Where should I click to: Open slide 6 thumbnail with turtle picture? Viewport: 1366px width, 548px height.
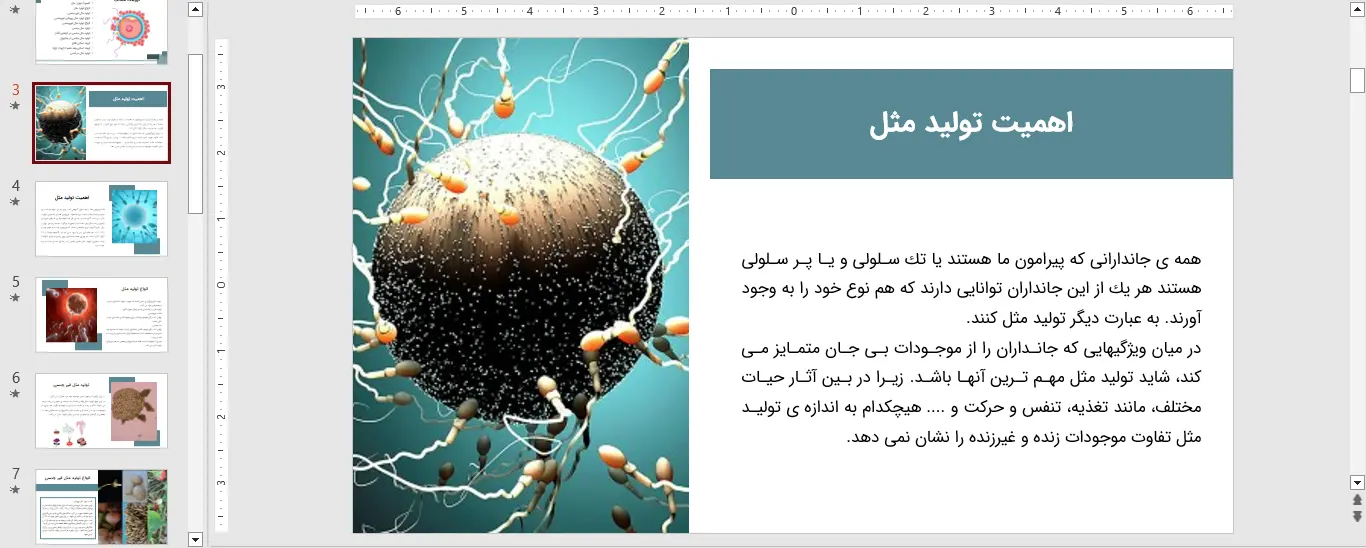(x=101, y=411)
